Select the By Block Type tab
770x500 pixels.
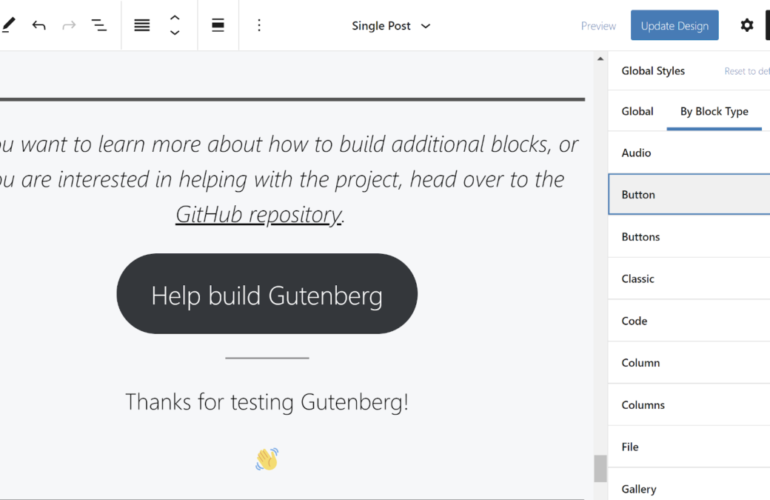pyautogui.click(x=714, y=111)
